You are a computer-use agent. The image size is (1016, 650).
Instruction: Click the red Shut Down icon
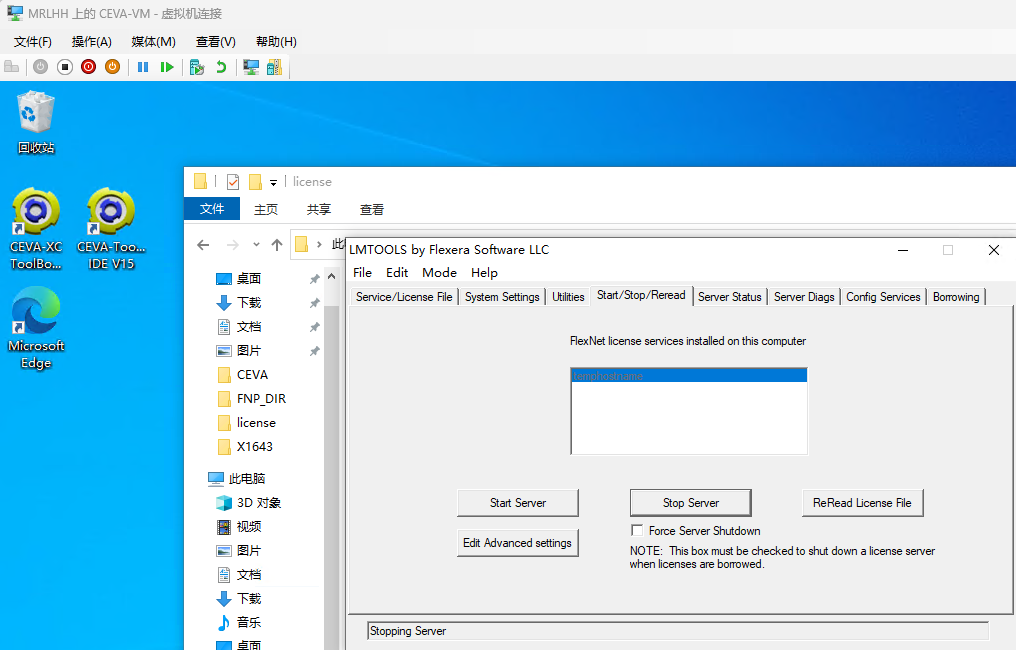point(89,67)
